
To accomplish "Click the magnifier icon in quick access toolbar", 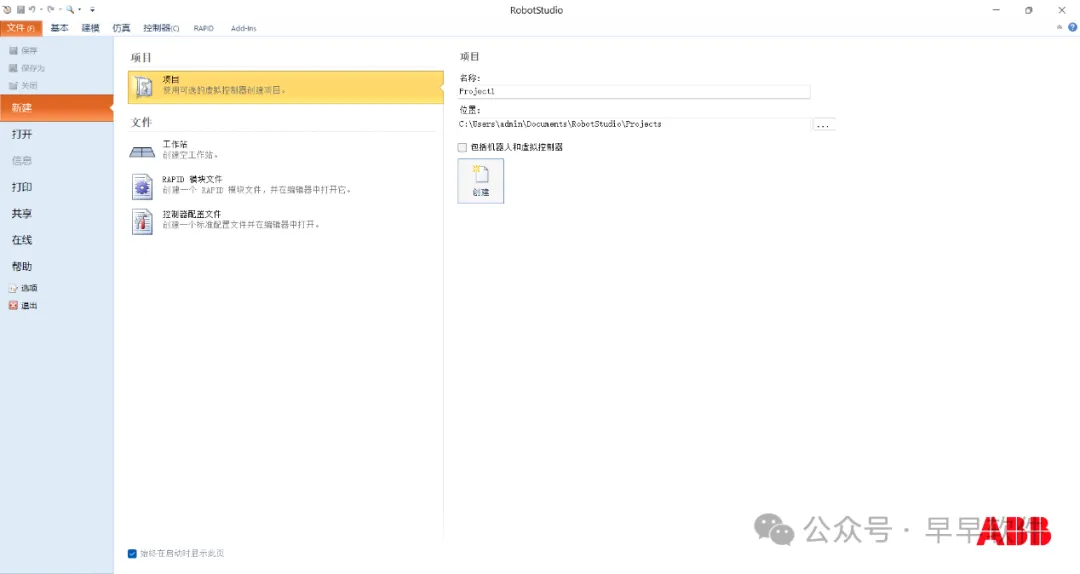I will (x=70, y=10).
